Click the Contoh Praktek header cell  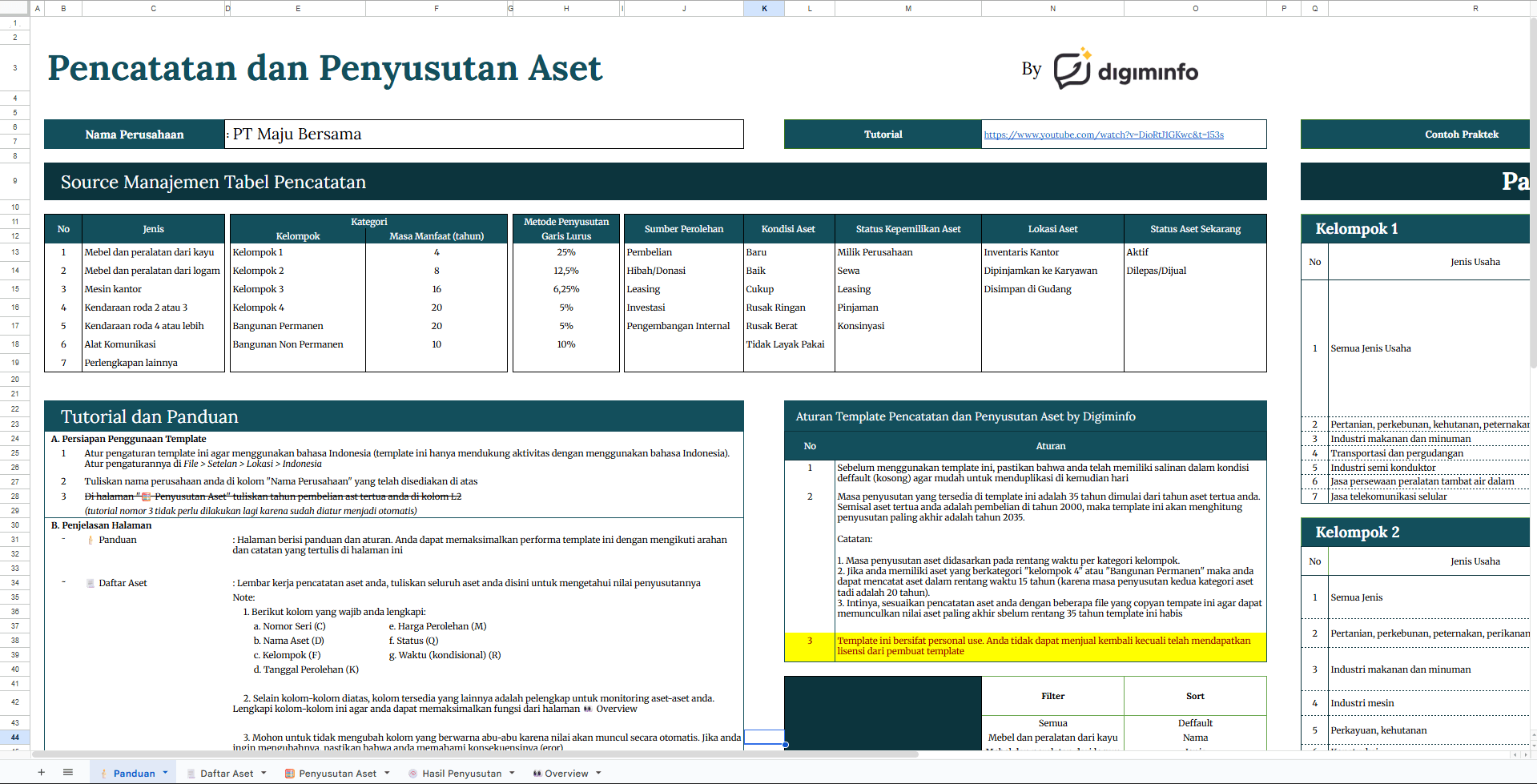[1415, 135]
